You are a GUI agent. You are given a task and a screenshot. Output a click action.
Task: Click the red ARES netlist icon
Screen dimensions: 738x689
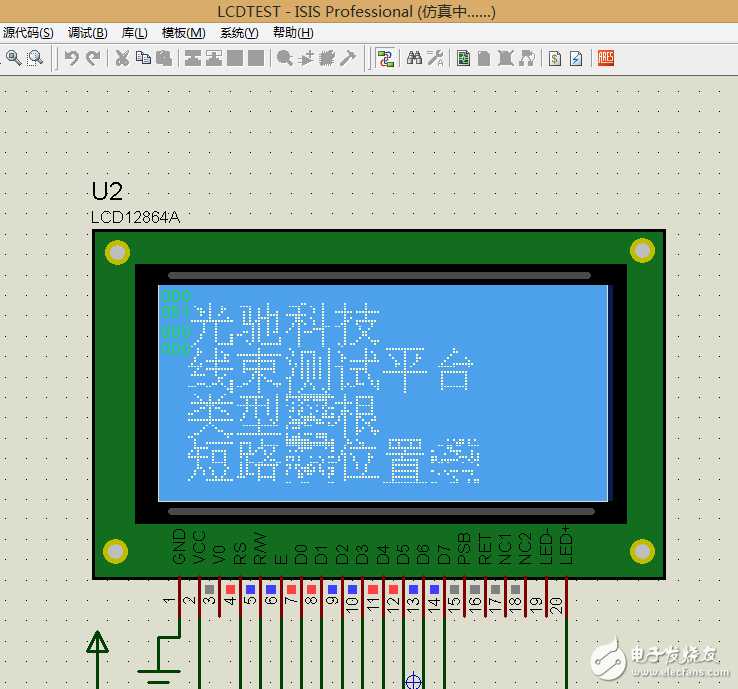click(606, 58)
